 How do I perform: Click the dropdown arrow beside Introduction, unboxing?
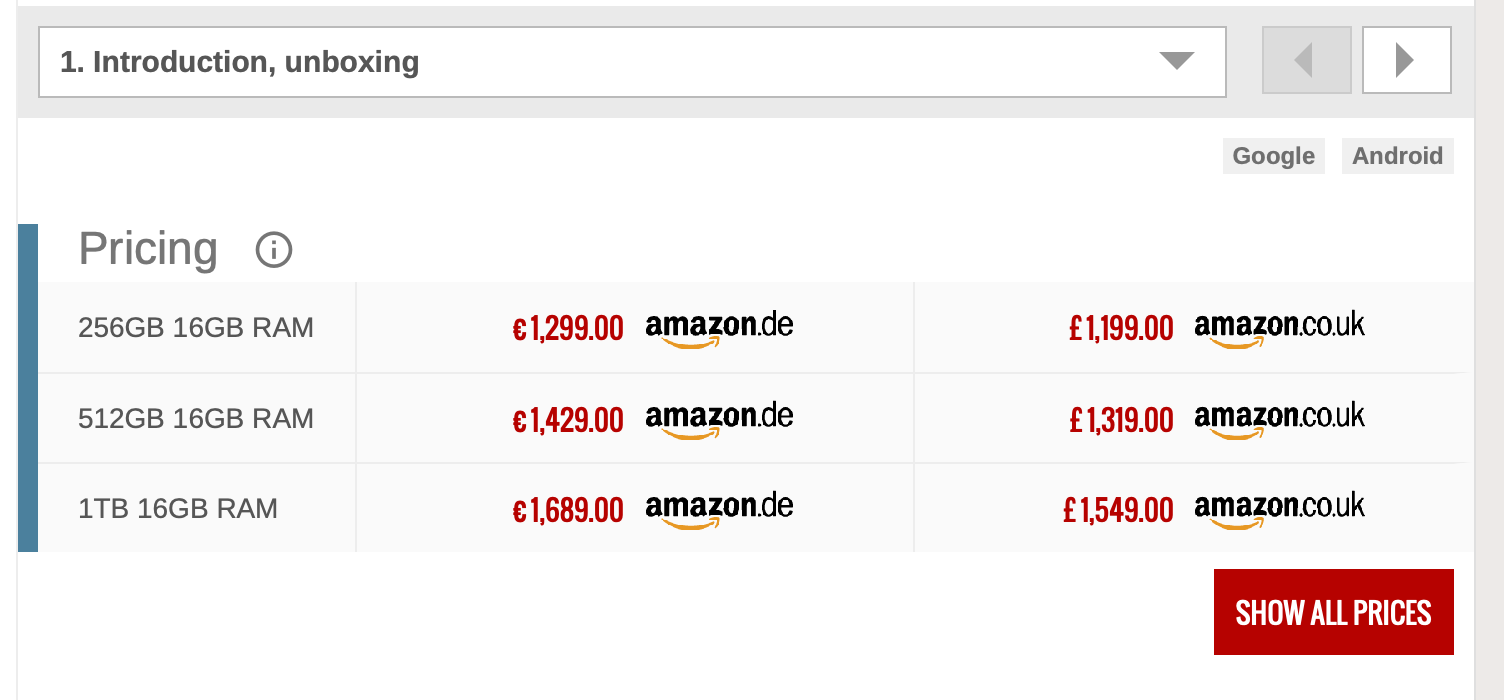(1176, 62)
